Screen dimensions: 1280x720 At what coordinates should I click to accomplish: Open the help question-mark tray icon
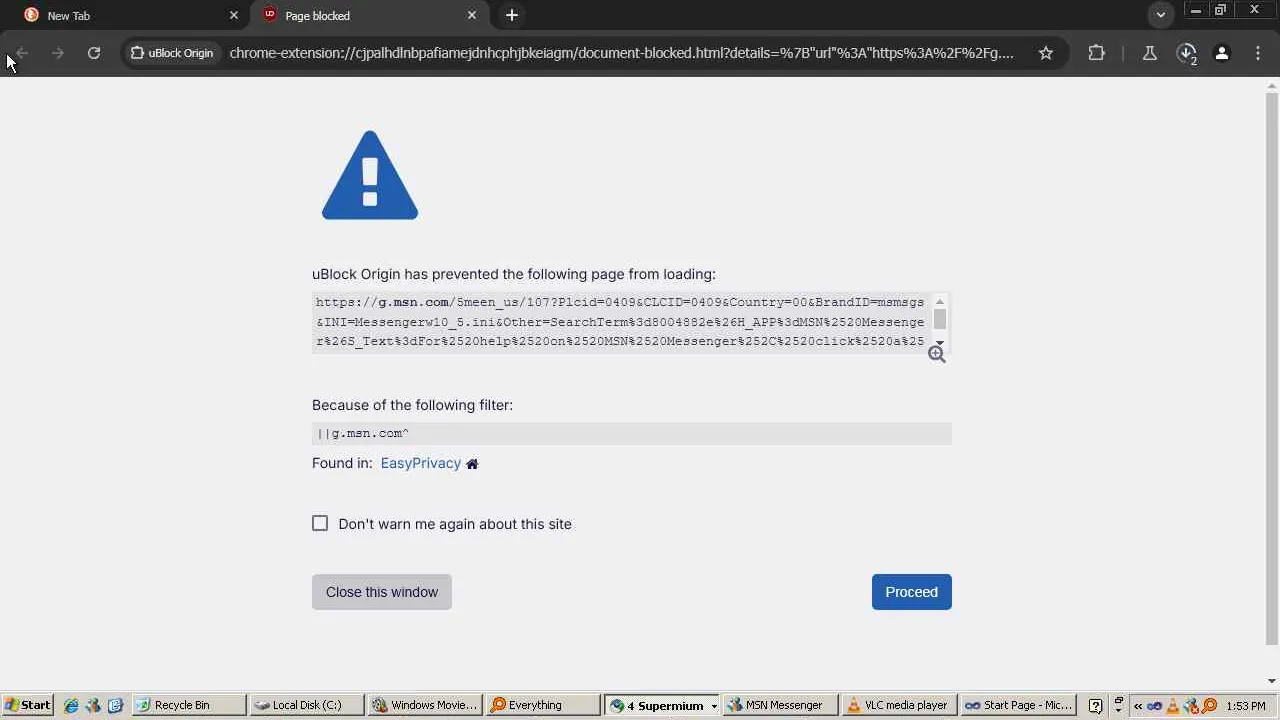tap(1096, 705)
